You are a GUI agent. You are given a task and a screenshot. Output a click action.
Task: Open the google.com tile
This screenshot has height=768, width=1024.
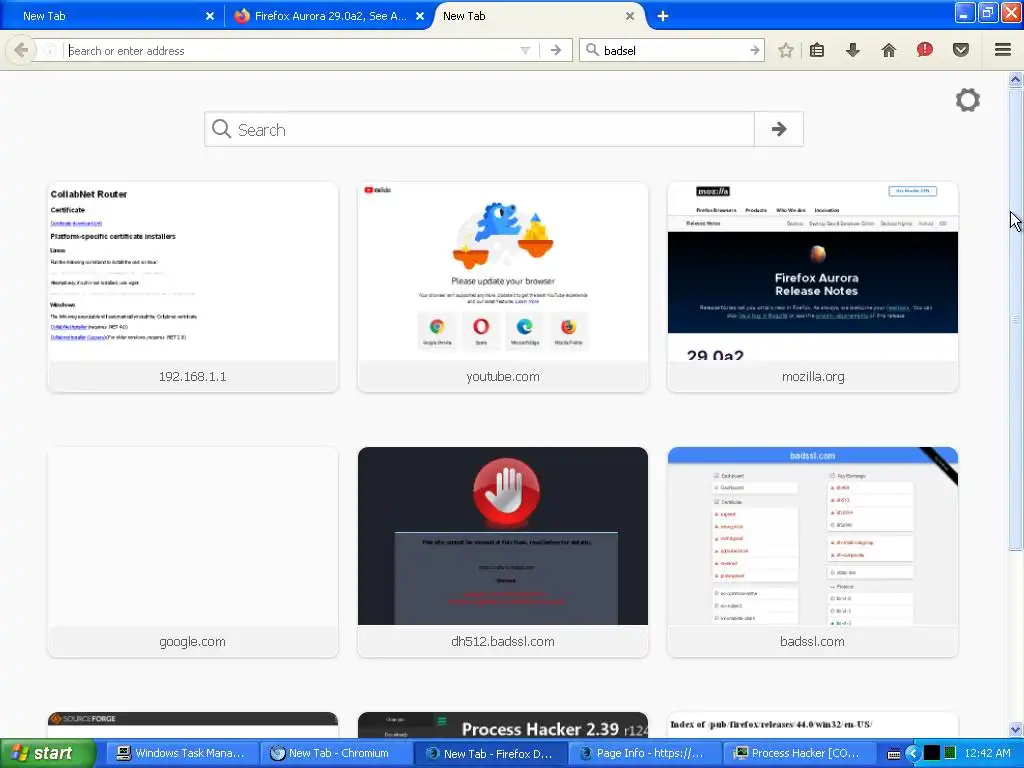pos(193,552)
